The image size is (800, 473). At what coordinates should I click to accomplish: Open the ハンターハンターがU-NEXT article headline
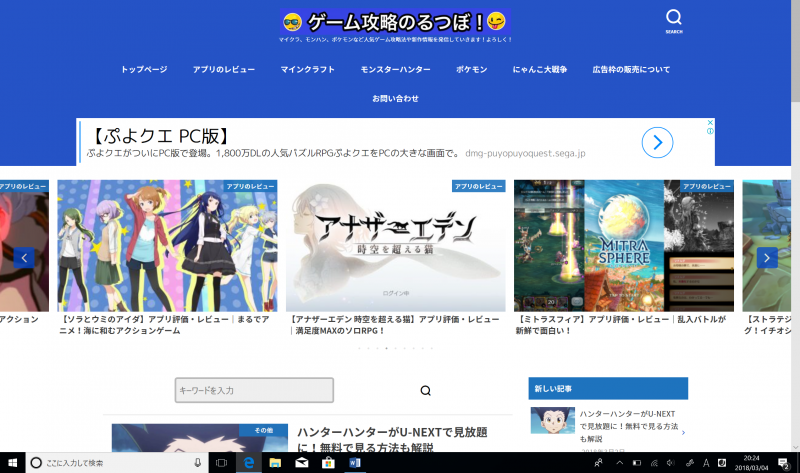(x=392, y=439)
